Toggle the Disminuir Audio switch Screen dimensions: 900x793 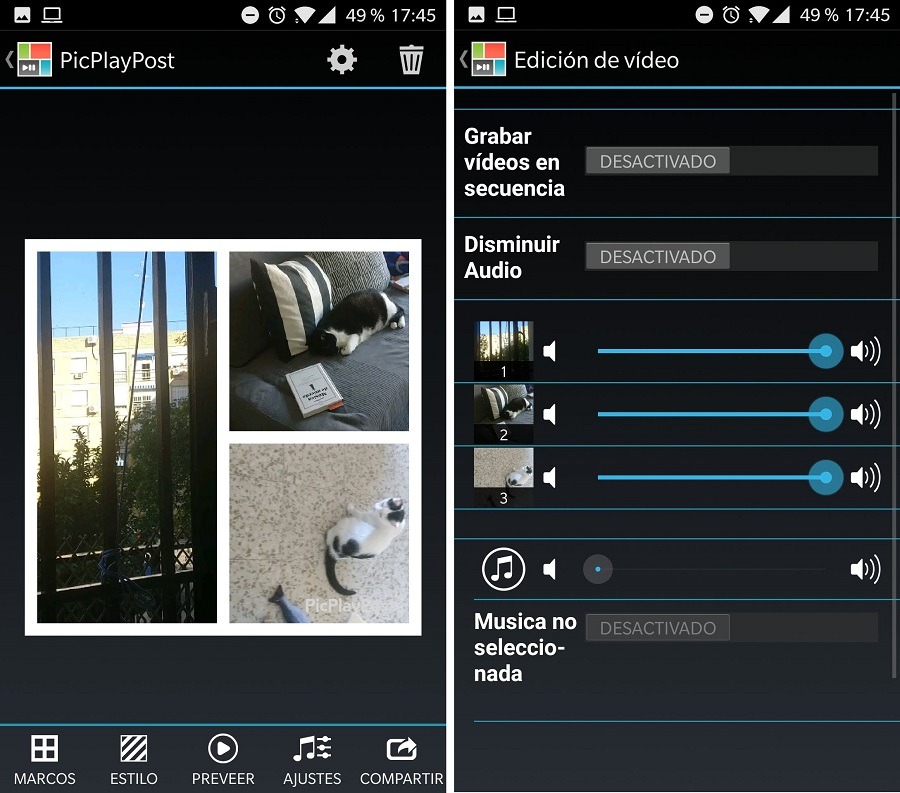[730, 257]
